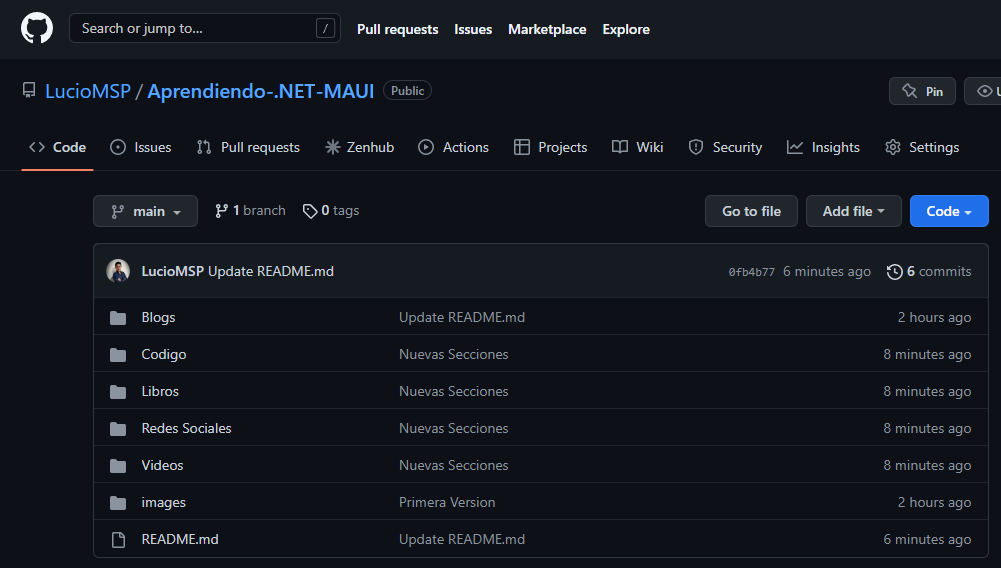Open the Projects tab
Image resolution: width=1001 pixels, height=568 pixels.
(x=550, y=147)
